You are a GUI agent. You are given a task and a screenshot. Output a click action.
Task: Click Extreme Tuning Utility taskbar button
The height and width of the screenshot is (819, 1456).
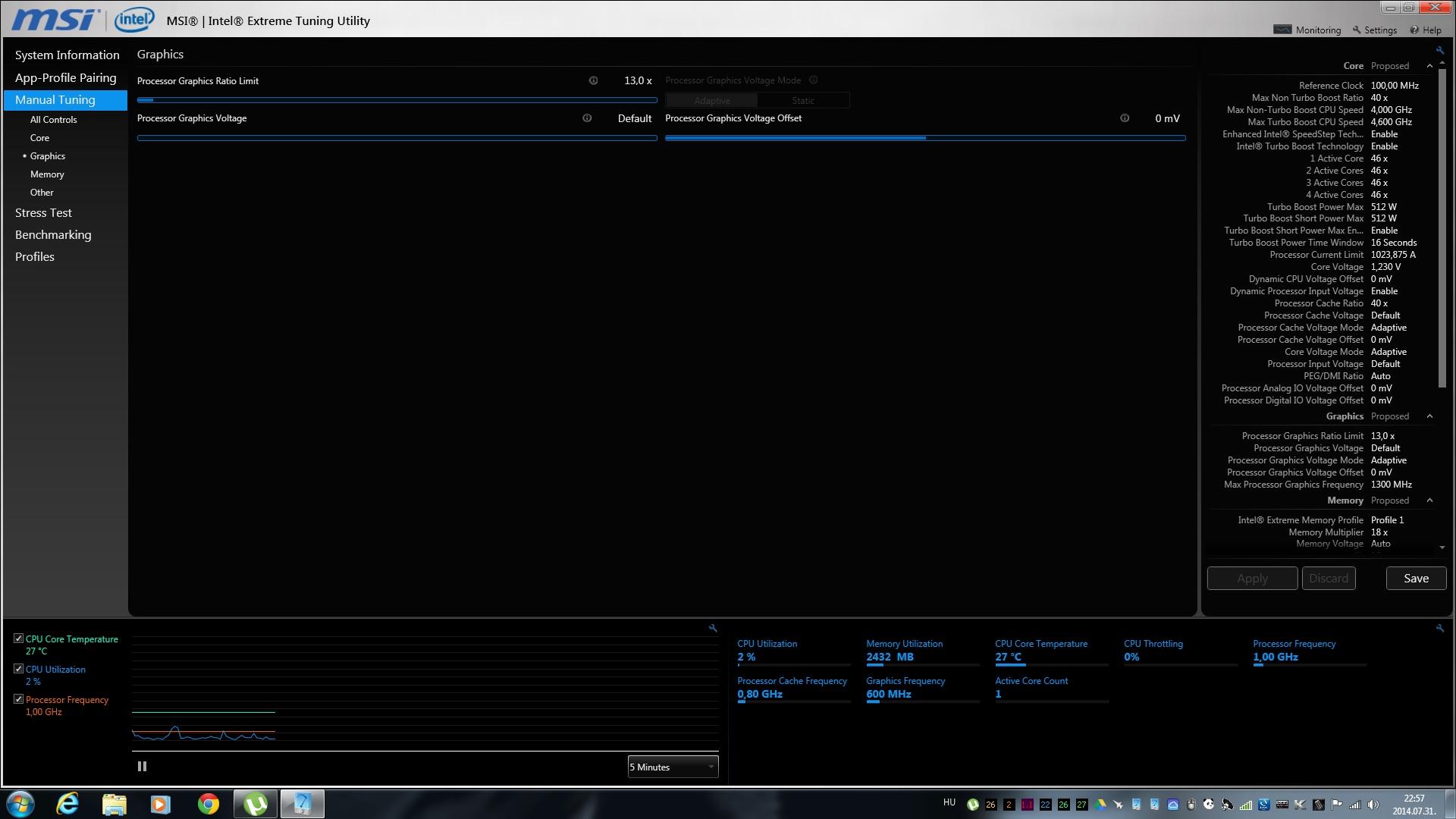click(x=303, y=804)
